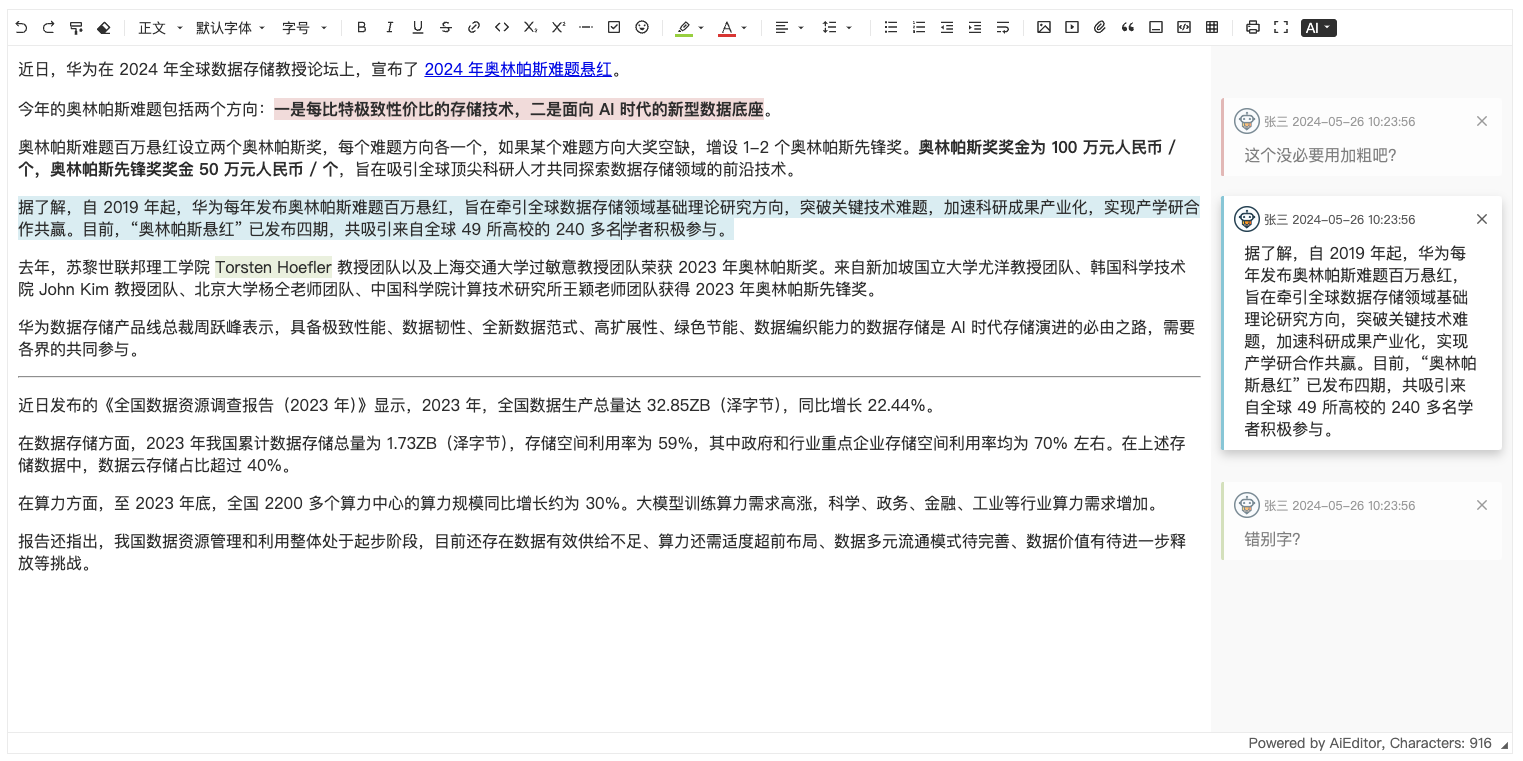Insert a task list checkbox
Viewport: 1523px width, 761px height.
click(614, 28)
